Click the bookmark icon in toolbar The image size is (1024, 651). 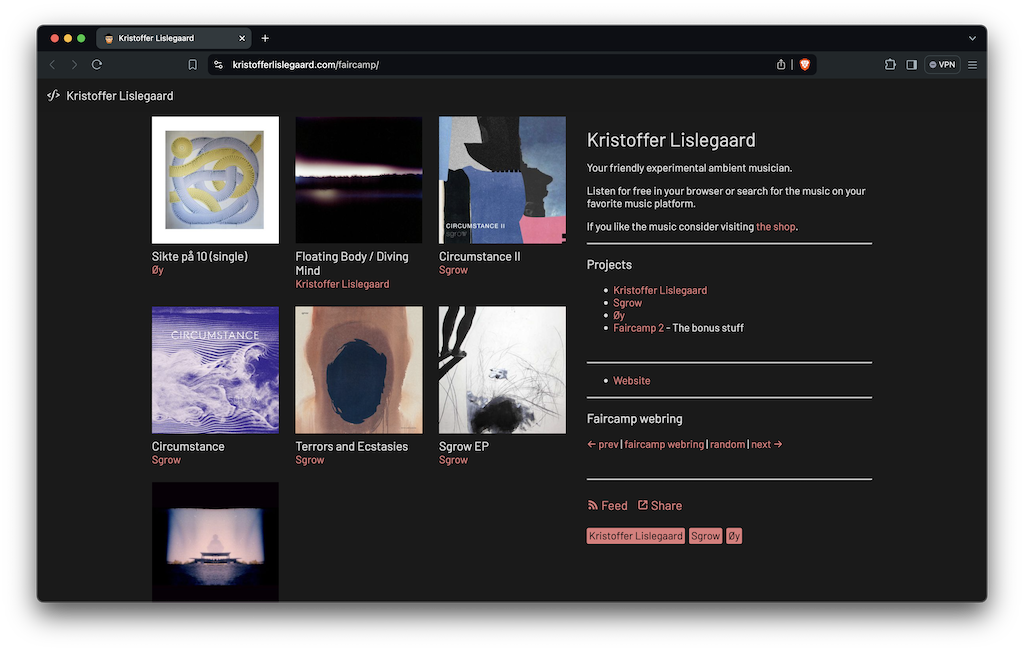pos(193,65)
